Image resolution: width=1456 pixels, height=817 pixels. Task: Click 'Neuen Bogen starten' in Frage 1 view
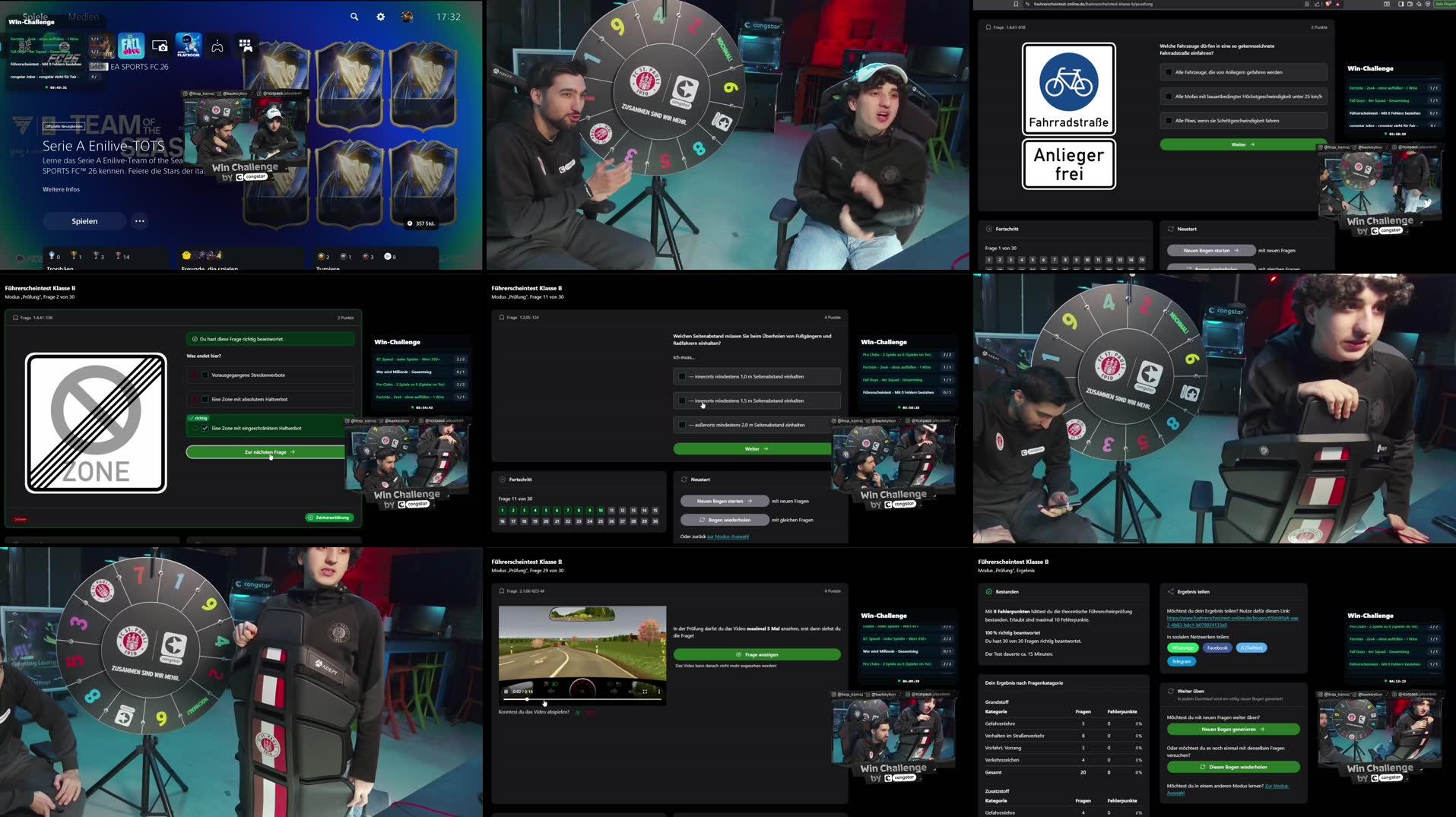pyautogui.click(x=1211, y=250)
